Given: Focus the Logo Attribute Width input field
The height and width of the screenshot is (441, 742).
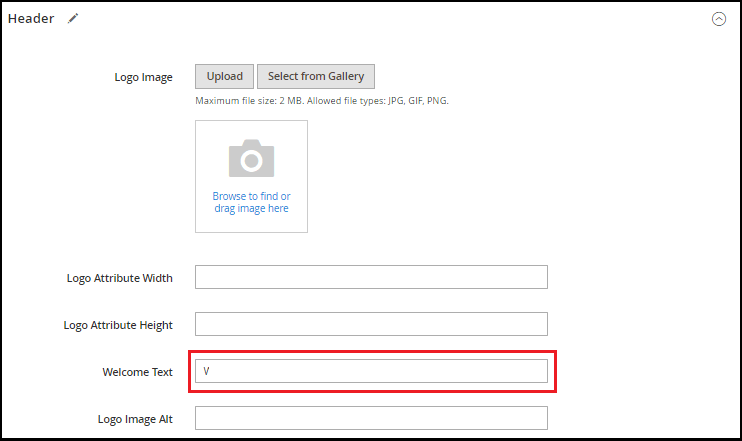Looking at the screenshot, I should [371, 277].
